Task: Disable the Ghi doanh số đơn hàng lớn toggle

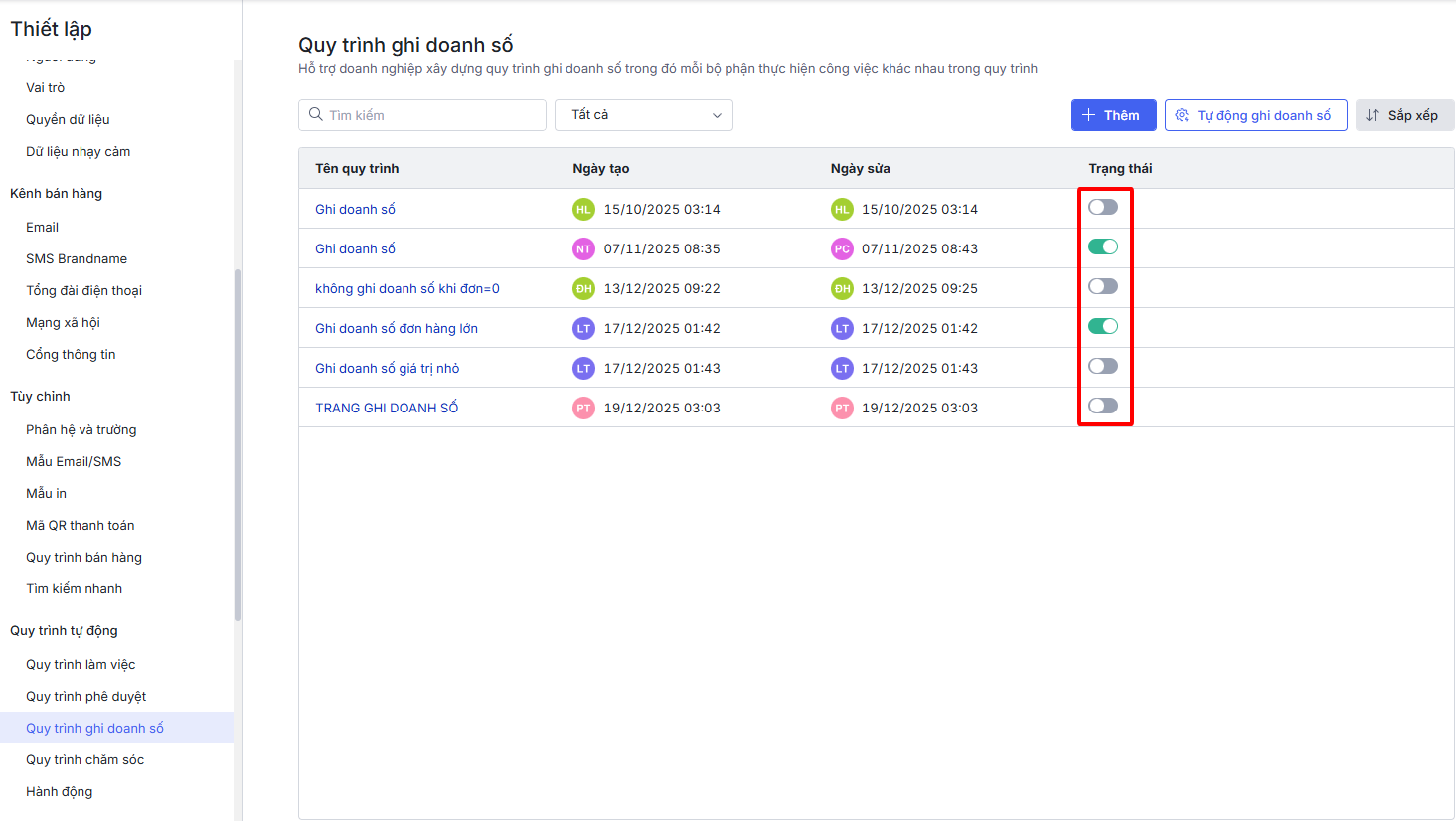Action: point(1102,326)
